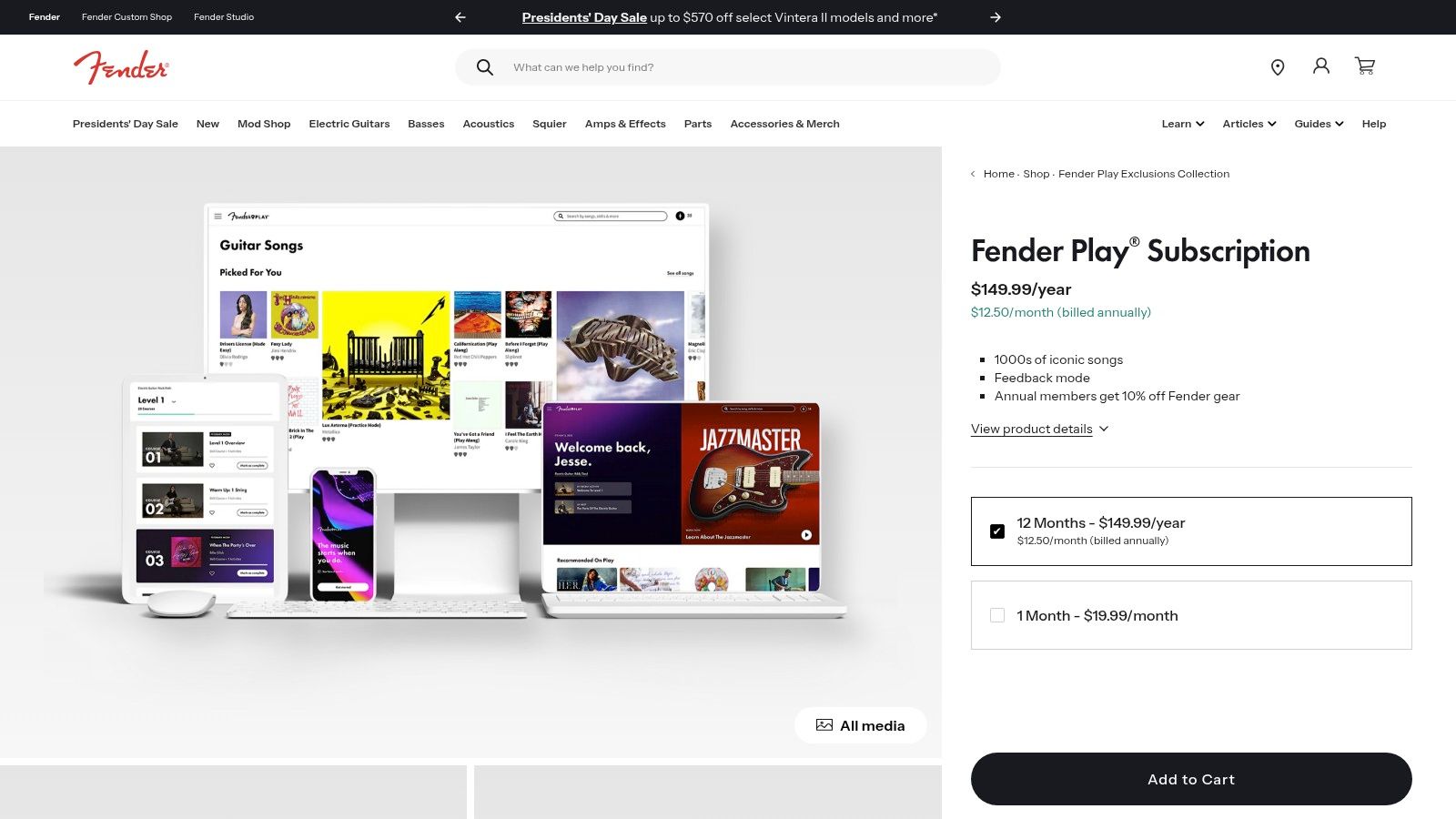1456x819 pixels.
Task: Select the 12 Months plan checkbox
Action: pos(997,531)
